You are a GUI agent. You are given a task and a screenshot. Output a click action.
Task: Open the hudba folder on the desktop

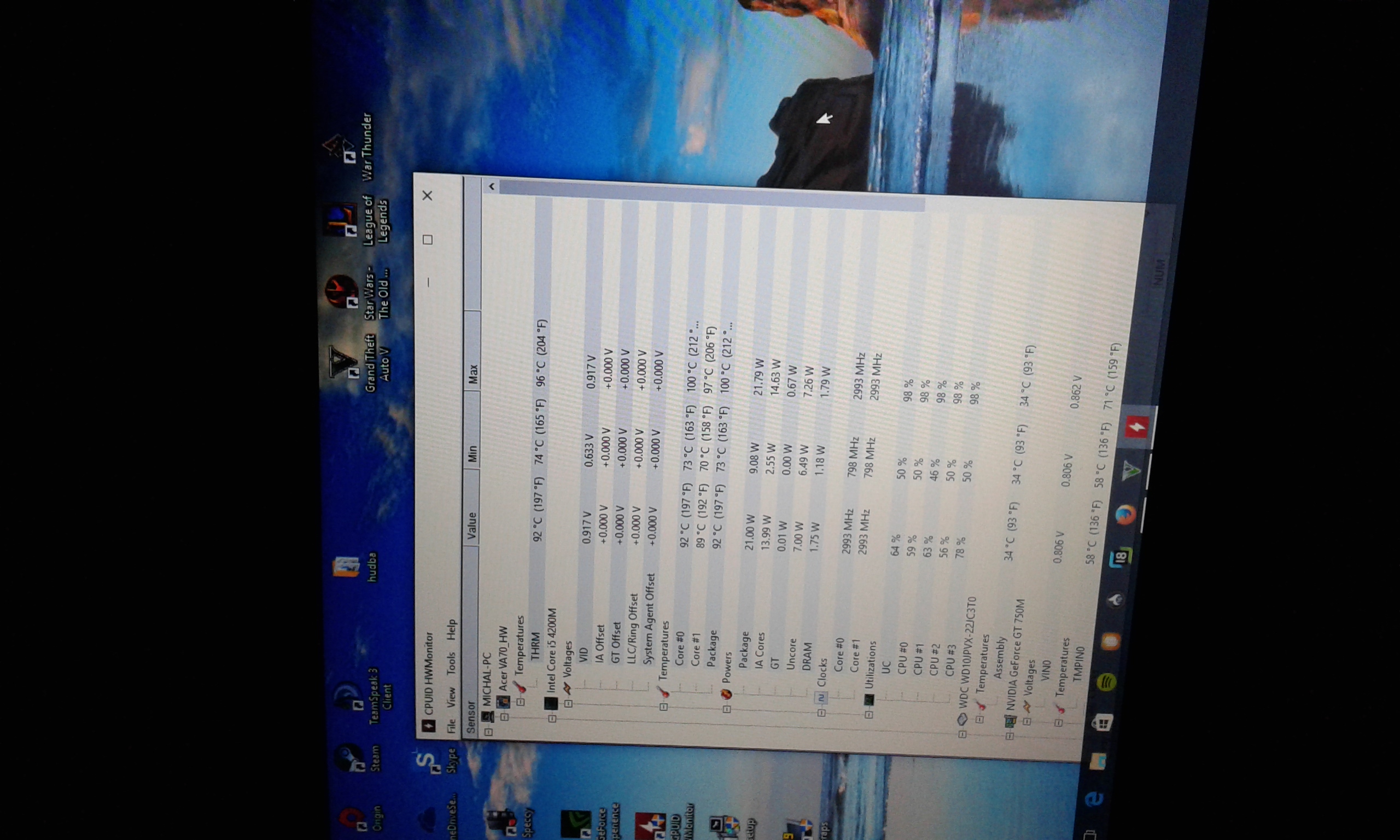(x=346, y=567)
